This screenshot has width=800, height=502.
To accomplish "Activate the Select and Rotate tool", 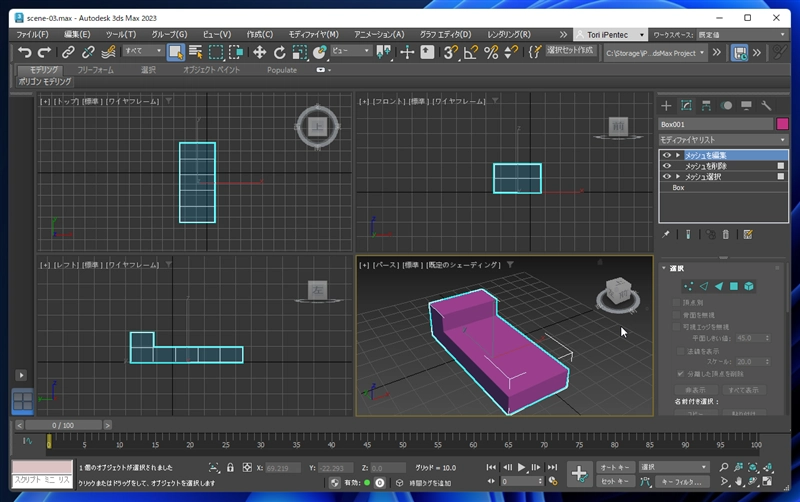I will click(279, 52).
